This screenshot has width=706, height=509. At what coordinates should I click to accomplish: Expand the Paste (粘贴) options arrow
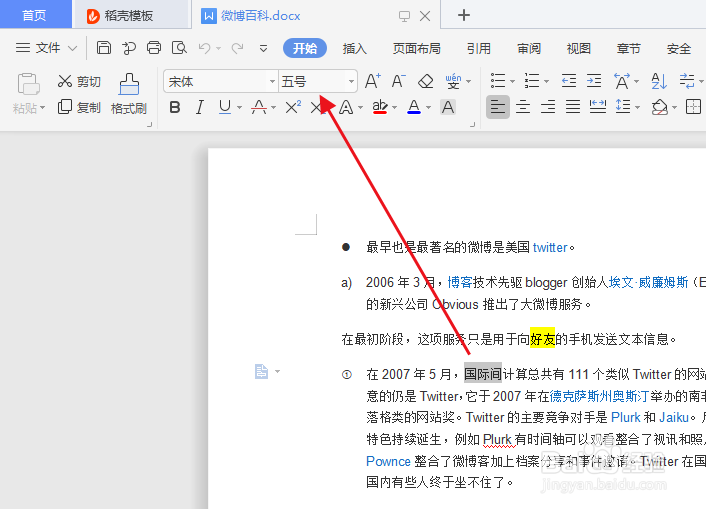pos(42,108)
